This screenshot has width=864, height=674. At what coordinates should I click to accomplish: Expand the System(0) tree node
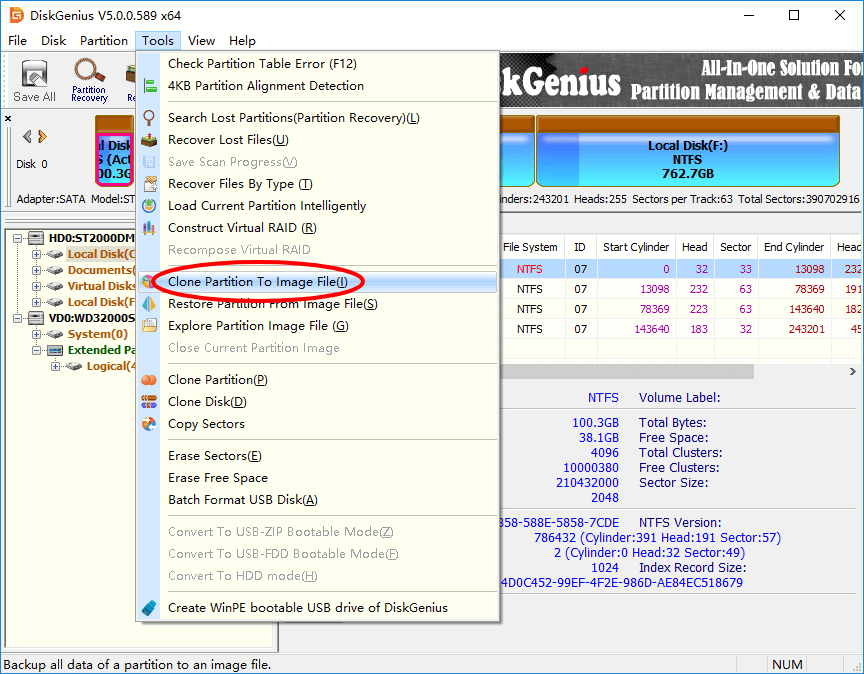36,334
